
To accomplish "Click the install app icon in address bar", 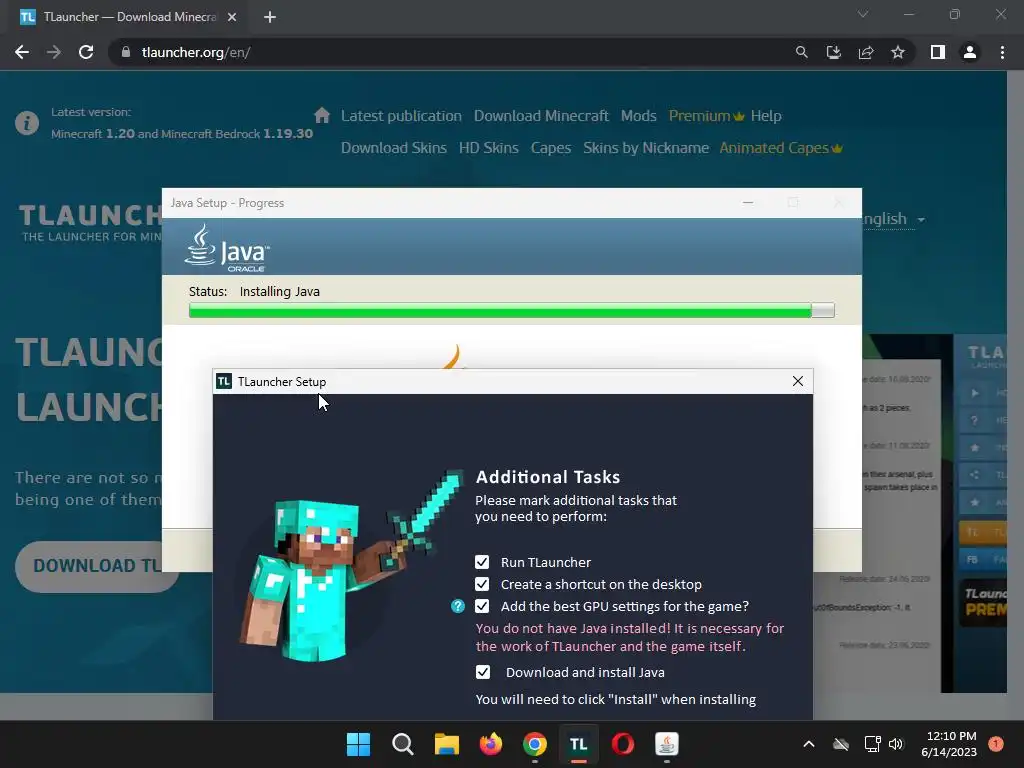I will point(833,52).
